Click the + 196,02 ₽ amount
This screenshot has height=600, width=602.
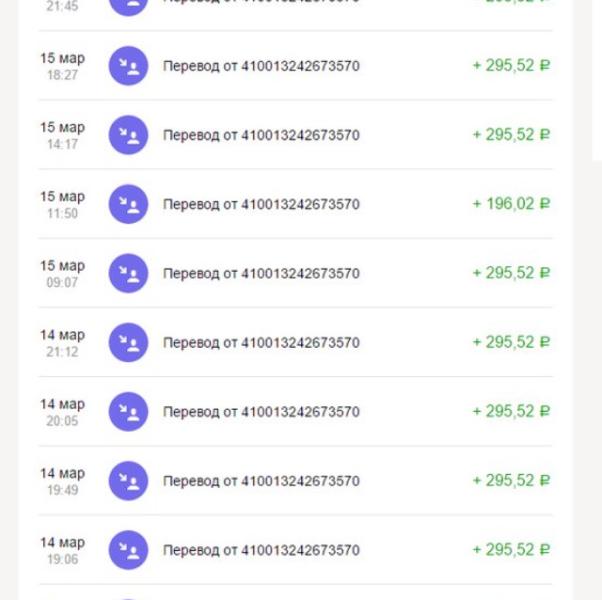pos(511,204)
